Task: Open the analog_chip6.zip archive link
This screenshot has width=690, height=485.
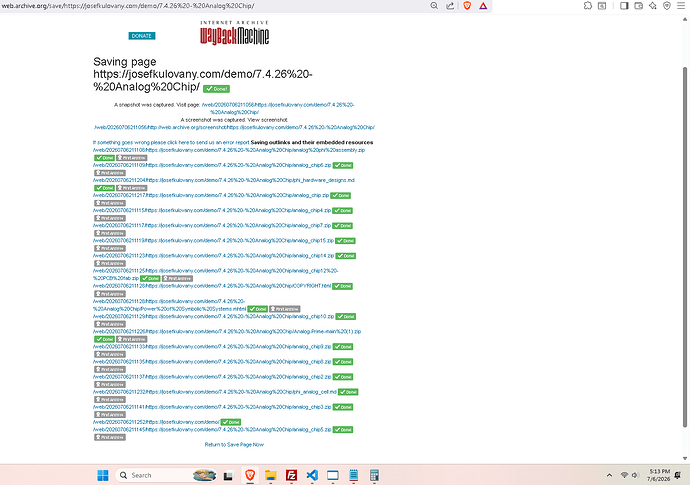Action: pos(212,165)
